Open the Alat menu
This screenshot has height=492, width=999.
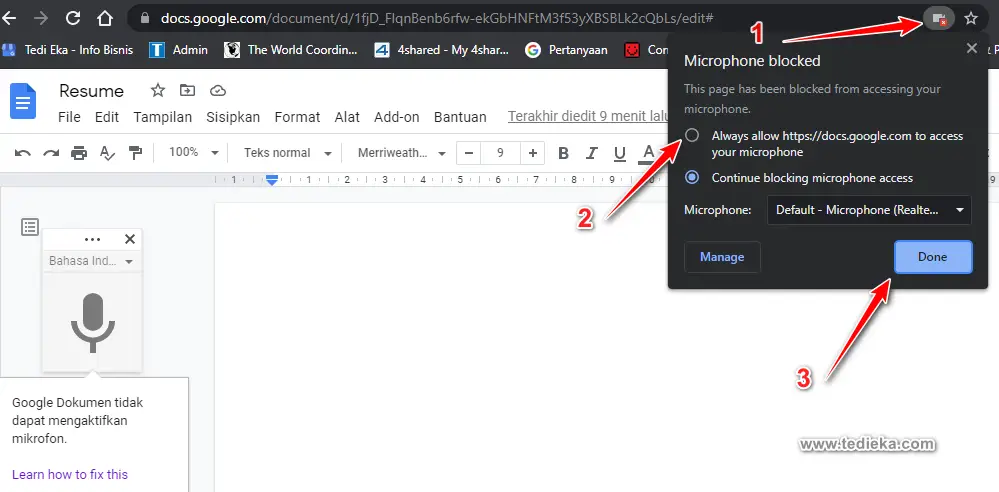[x=347, y=117]
